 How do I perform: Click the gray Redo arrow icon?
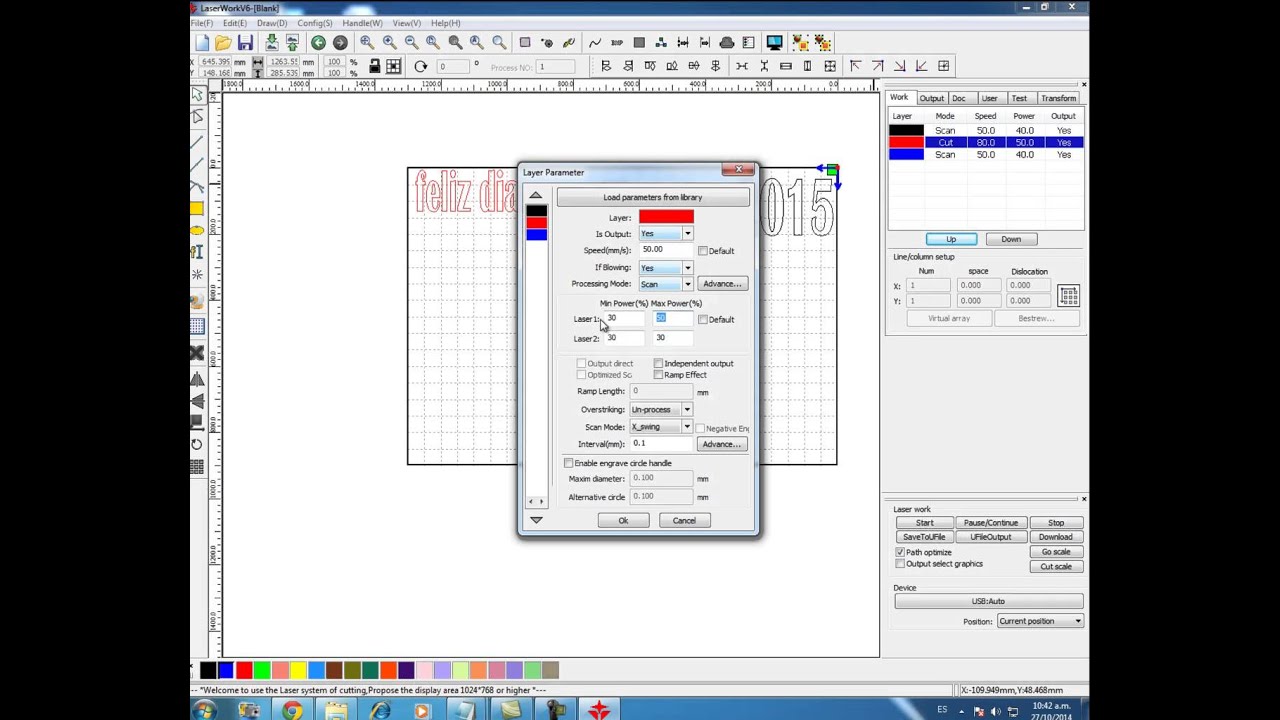[340, 43]
